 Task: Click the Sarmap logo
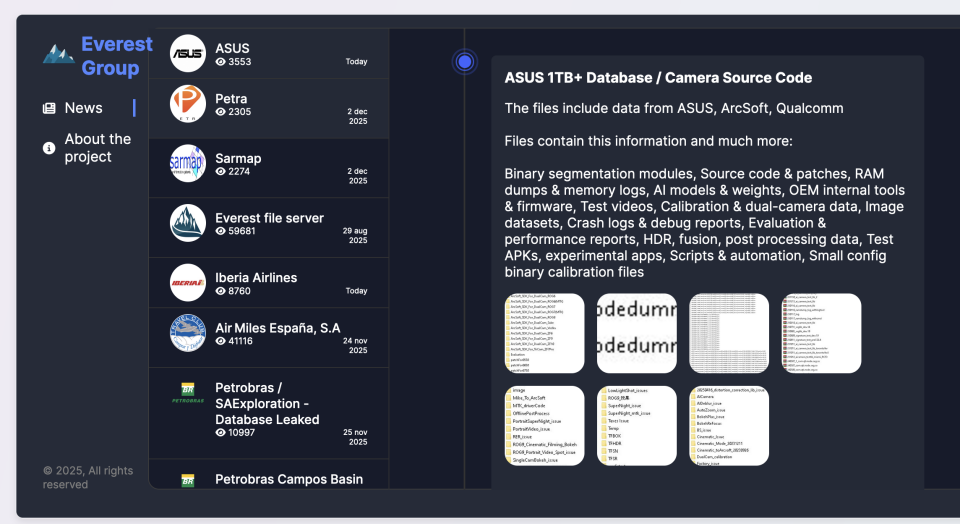click(x=188, y=162)
